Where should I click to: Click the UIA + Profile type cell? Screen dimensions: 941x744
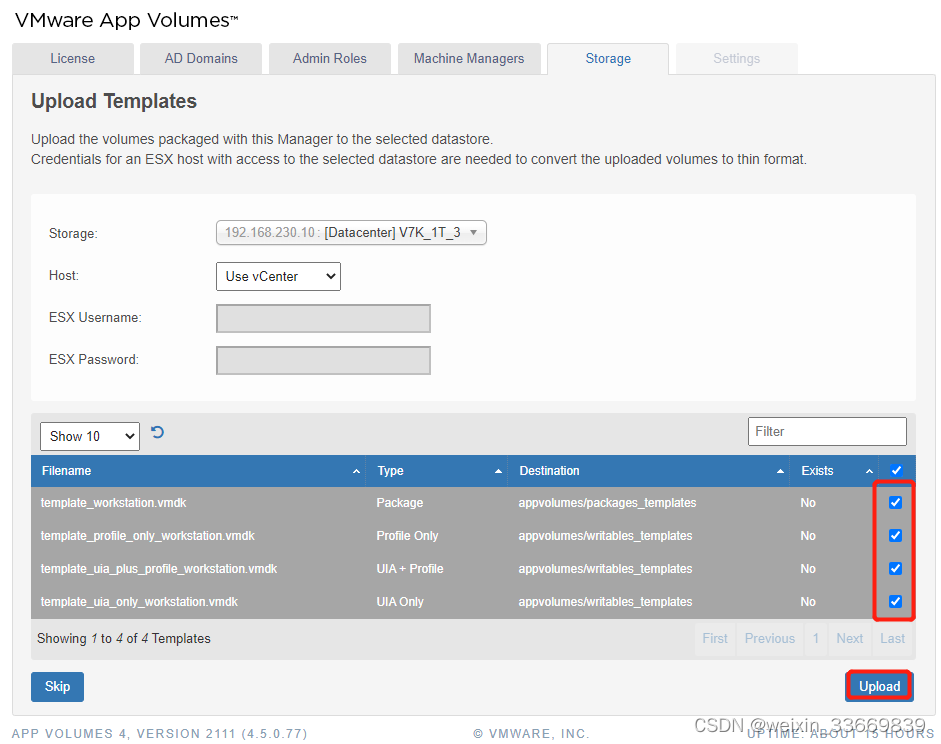pos(410,569)
